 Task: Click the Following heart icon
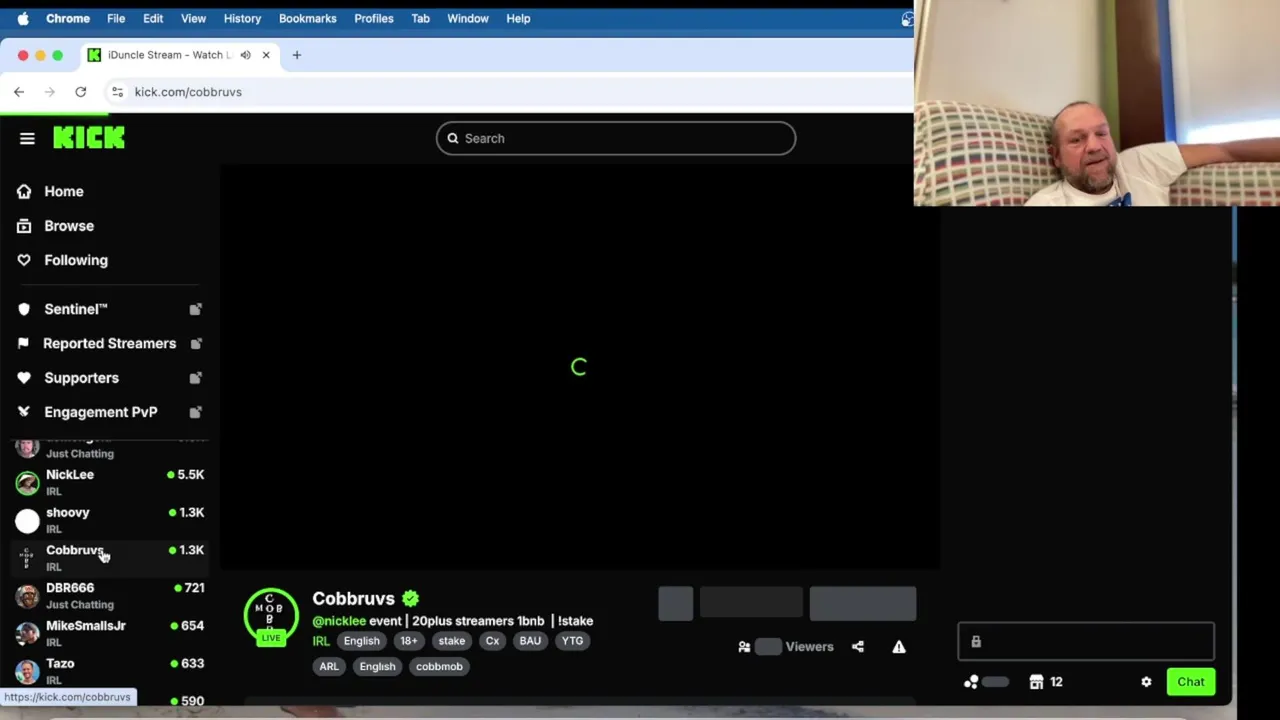24,260
